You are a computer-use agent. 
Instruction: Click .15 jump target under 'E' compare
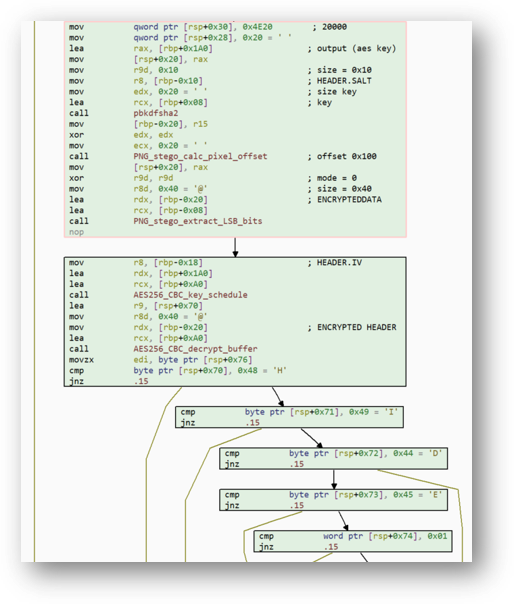(297, 505)
